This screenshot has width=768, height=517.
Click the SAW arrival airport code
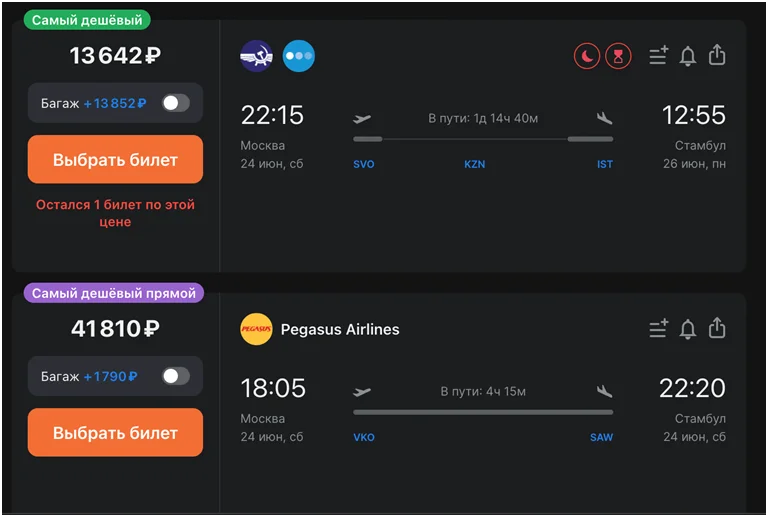[601, 437]
